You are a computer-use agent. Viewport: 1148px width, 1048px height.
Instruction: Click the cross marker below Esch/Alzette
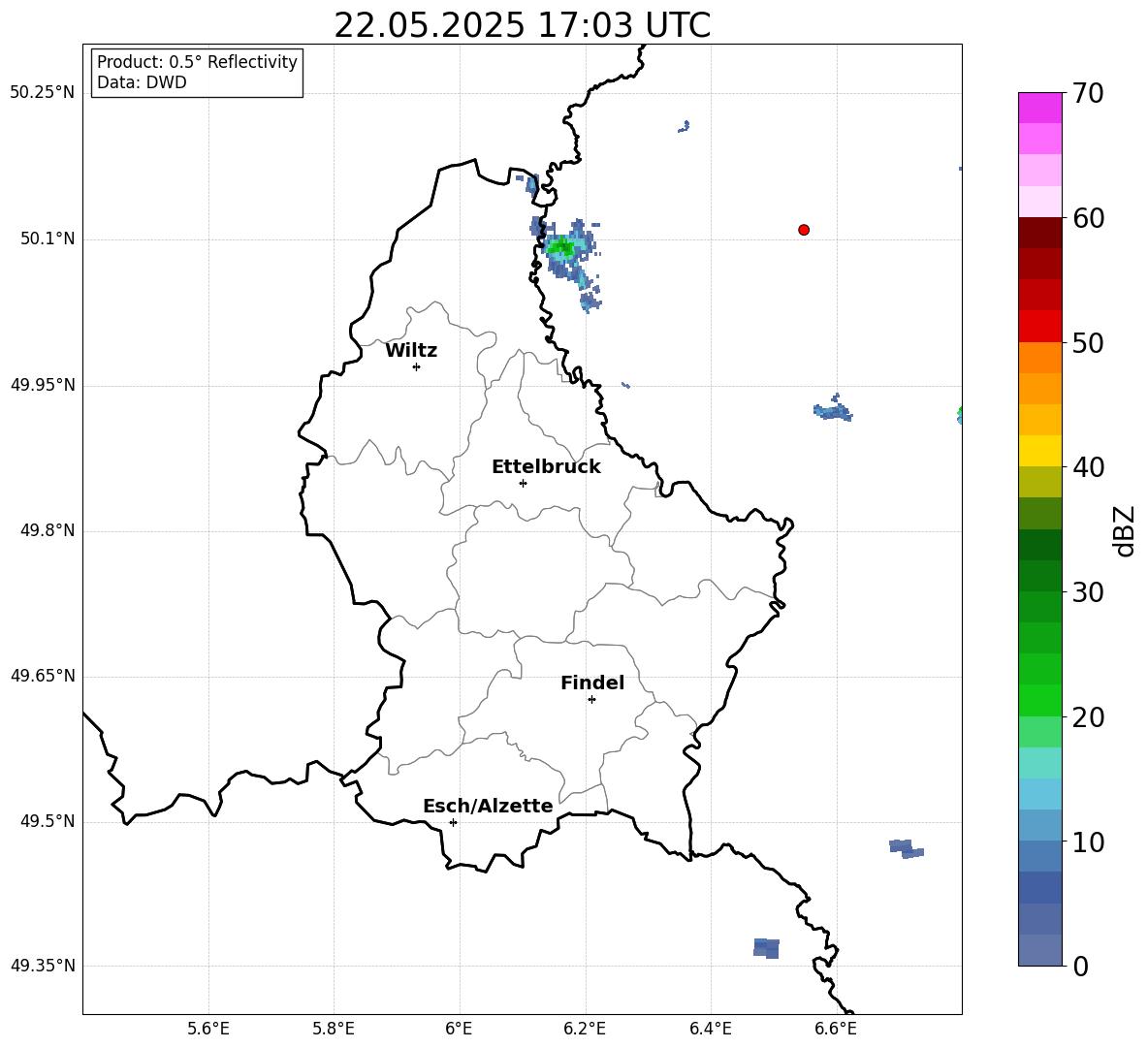pos(453,822)
